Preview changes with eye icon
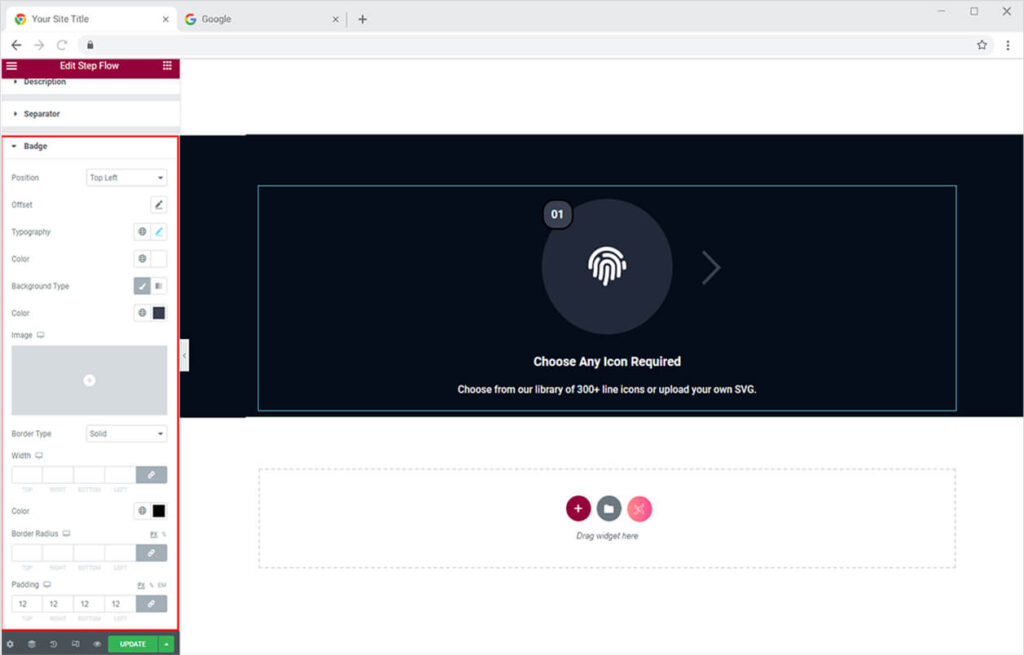The image size is (1024, 655). coord(97,644)
